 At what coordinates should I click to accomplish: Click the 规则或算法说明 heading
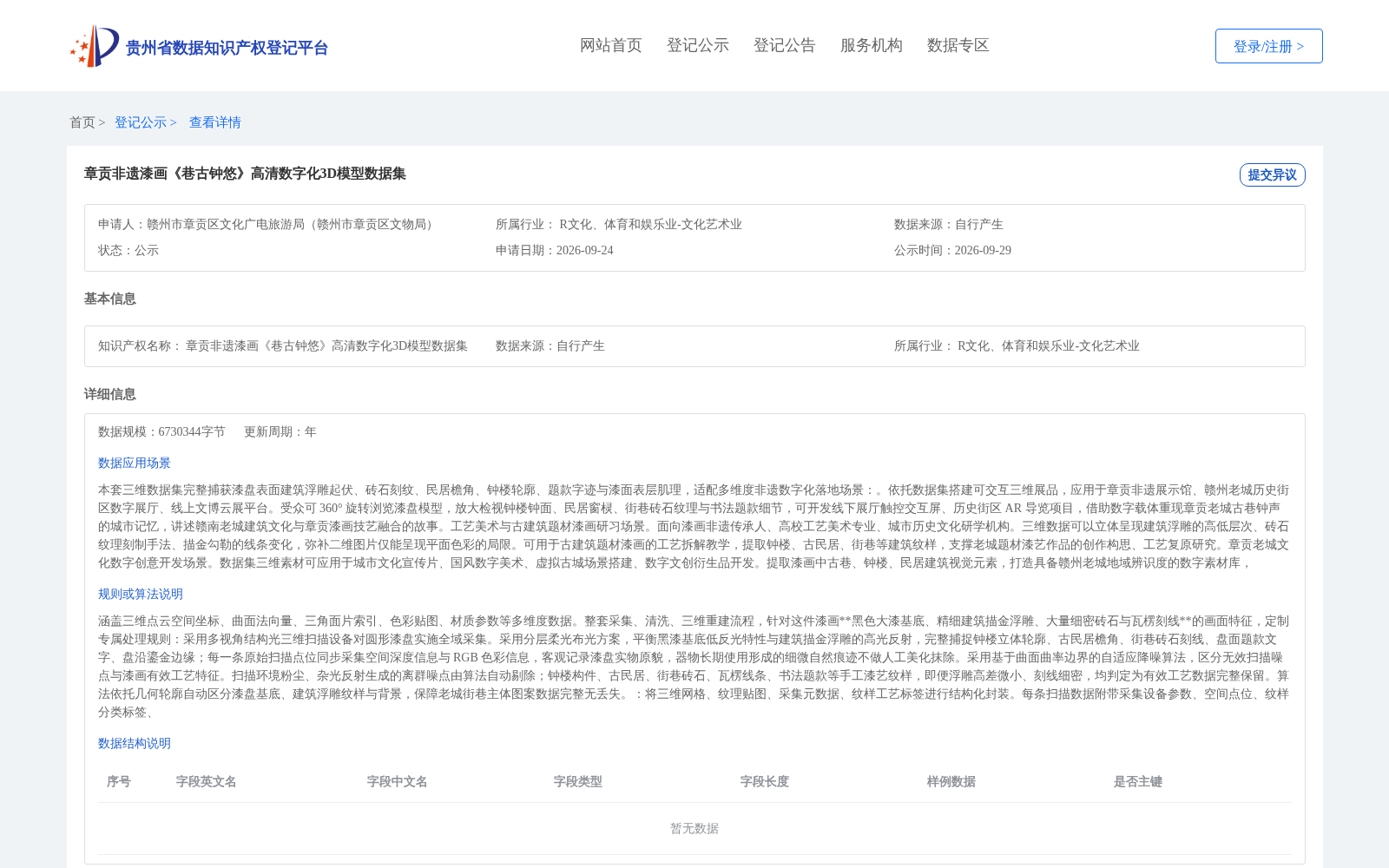click(141, 594)
